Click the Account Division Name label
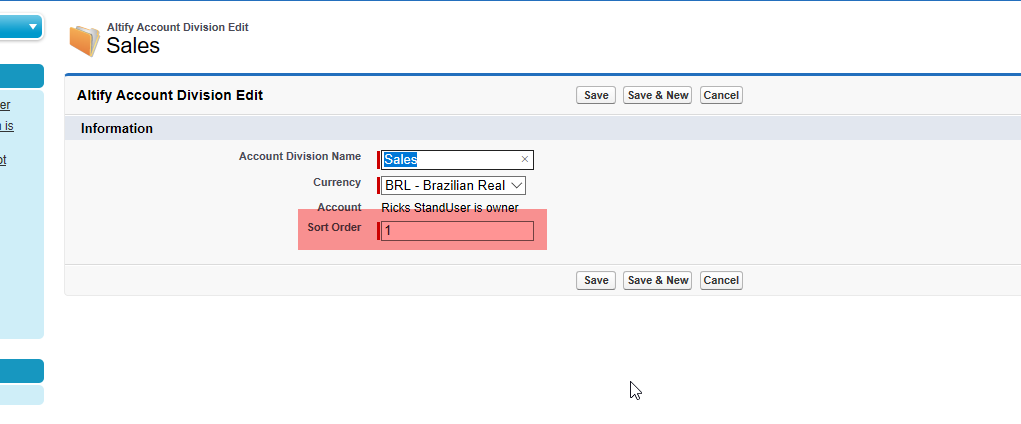Screen dimensions: 1021x424 point(300,157)
